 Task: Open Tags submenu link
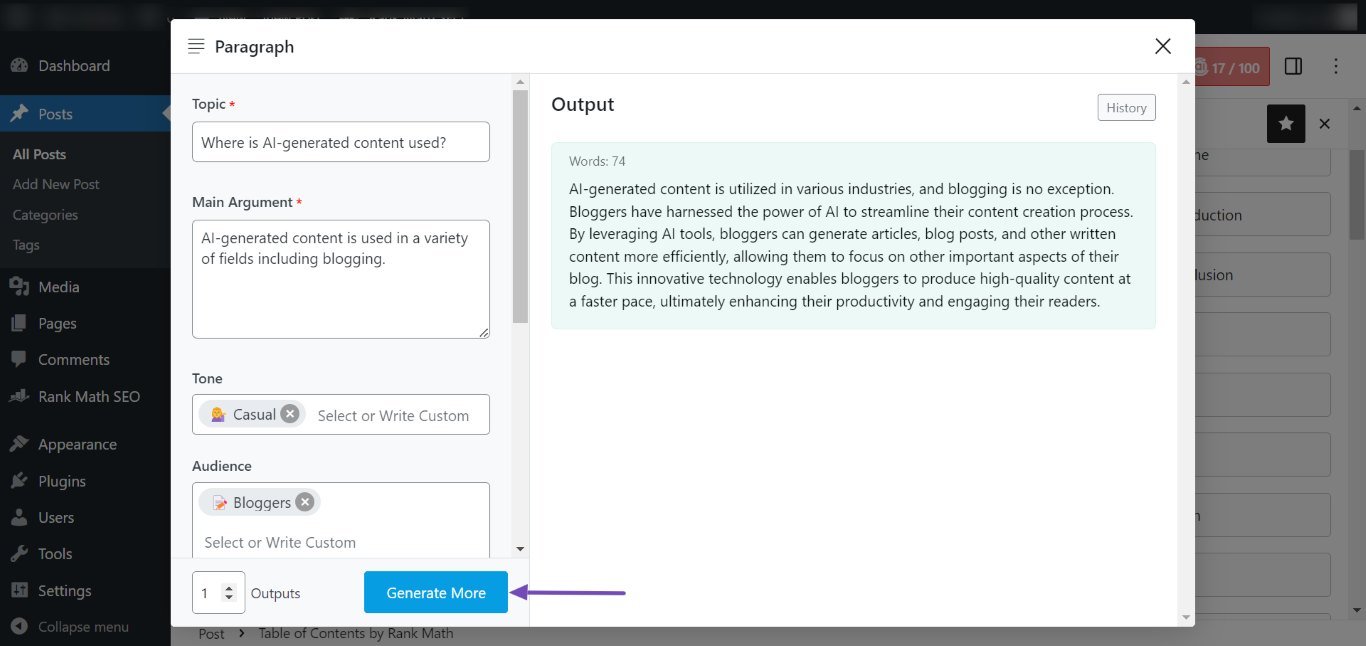pos(26,245)
